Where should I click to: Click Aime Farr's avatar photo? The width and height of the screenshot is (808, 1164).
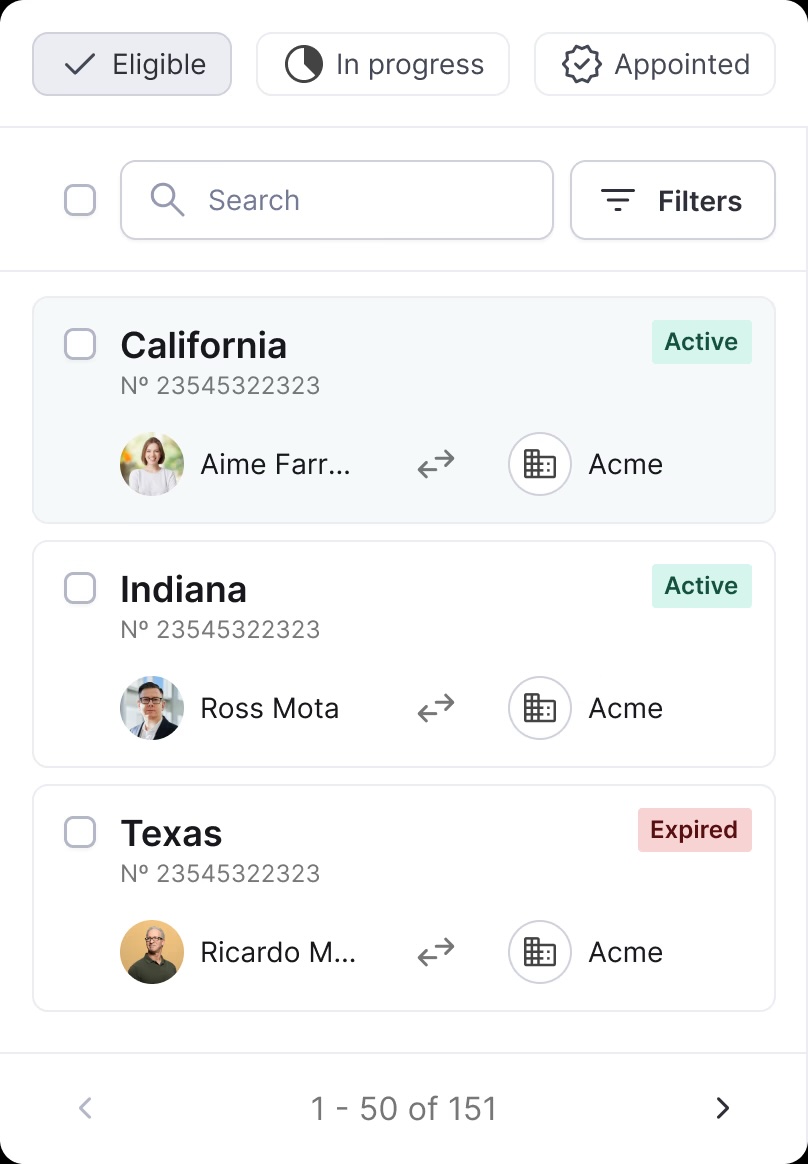coord(152,464)
